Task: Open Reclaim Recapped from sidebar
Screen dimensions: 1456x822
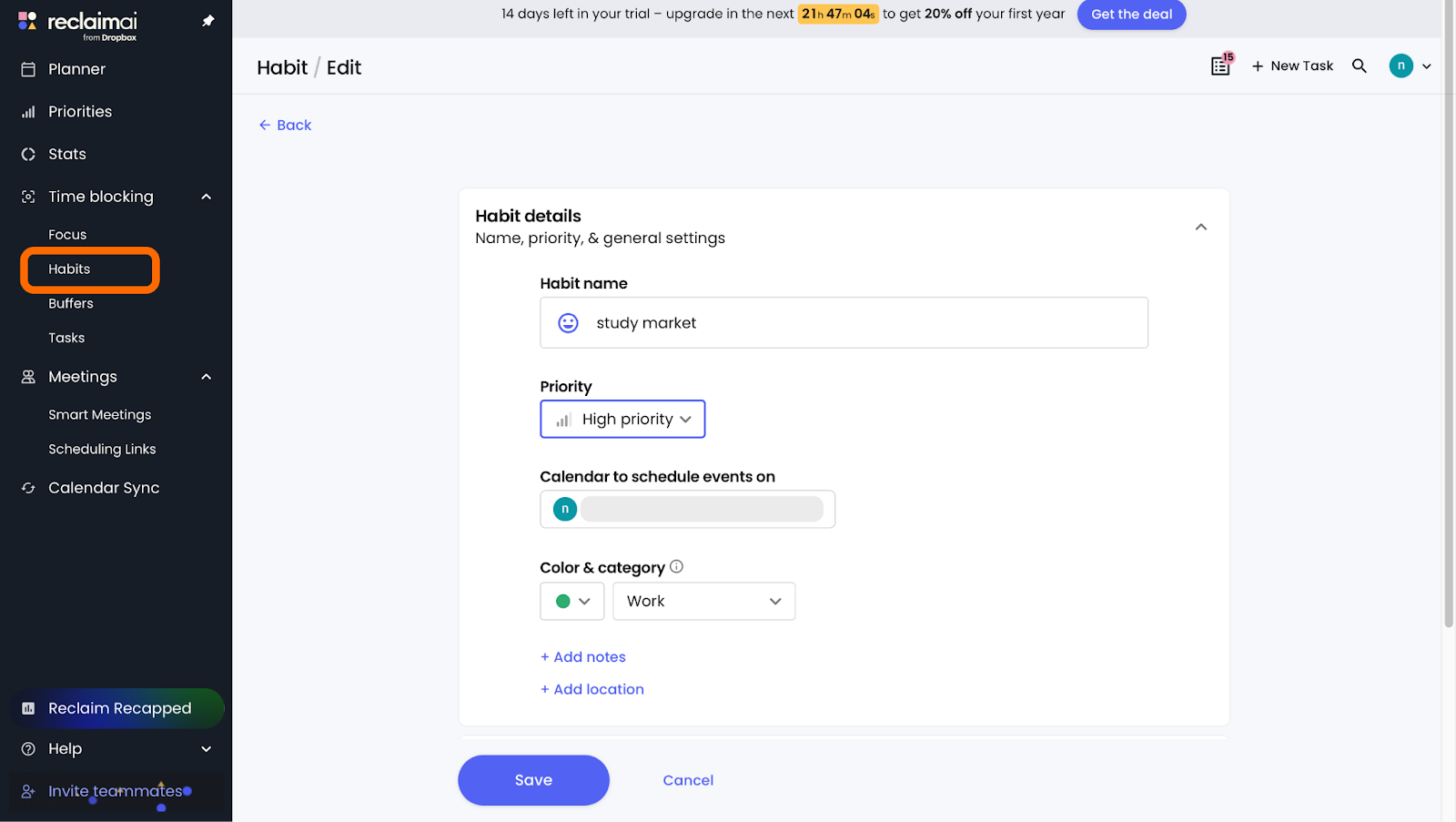Action: point(117,708)
